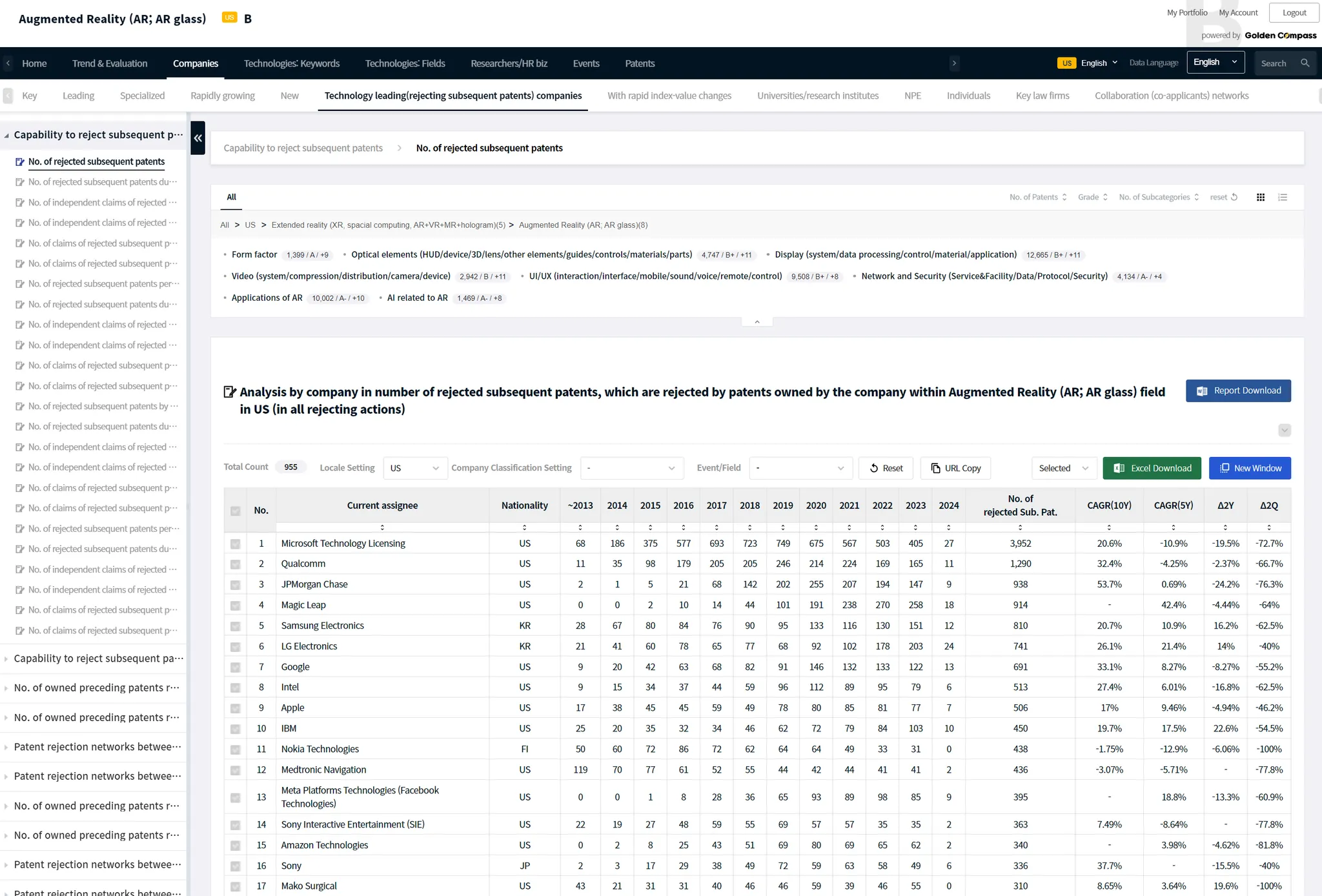Image resolution: width=1322 pixels, height=896 pixels.
Task: Click the edit icon beside analysis title
Action: pos(229,392)
